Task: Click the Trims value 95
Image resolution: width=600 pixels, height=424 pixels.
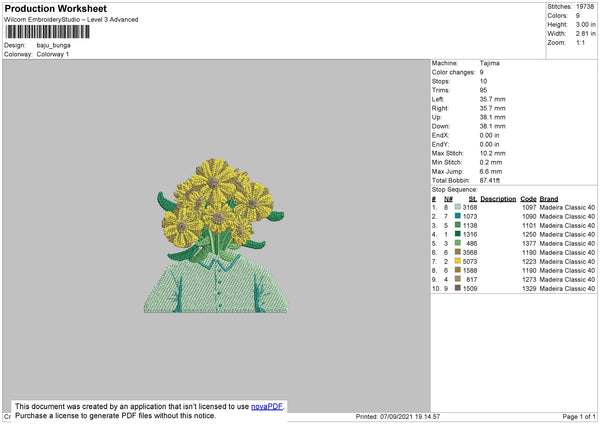Action: pos(483,90)
